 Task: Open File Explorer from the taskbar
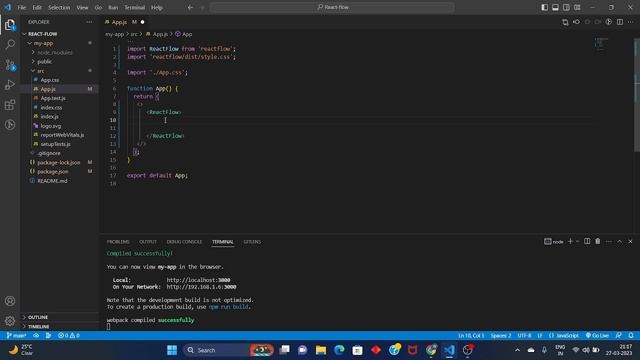click(321, 350)
